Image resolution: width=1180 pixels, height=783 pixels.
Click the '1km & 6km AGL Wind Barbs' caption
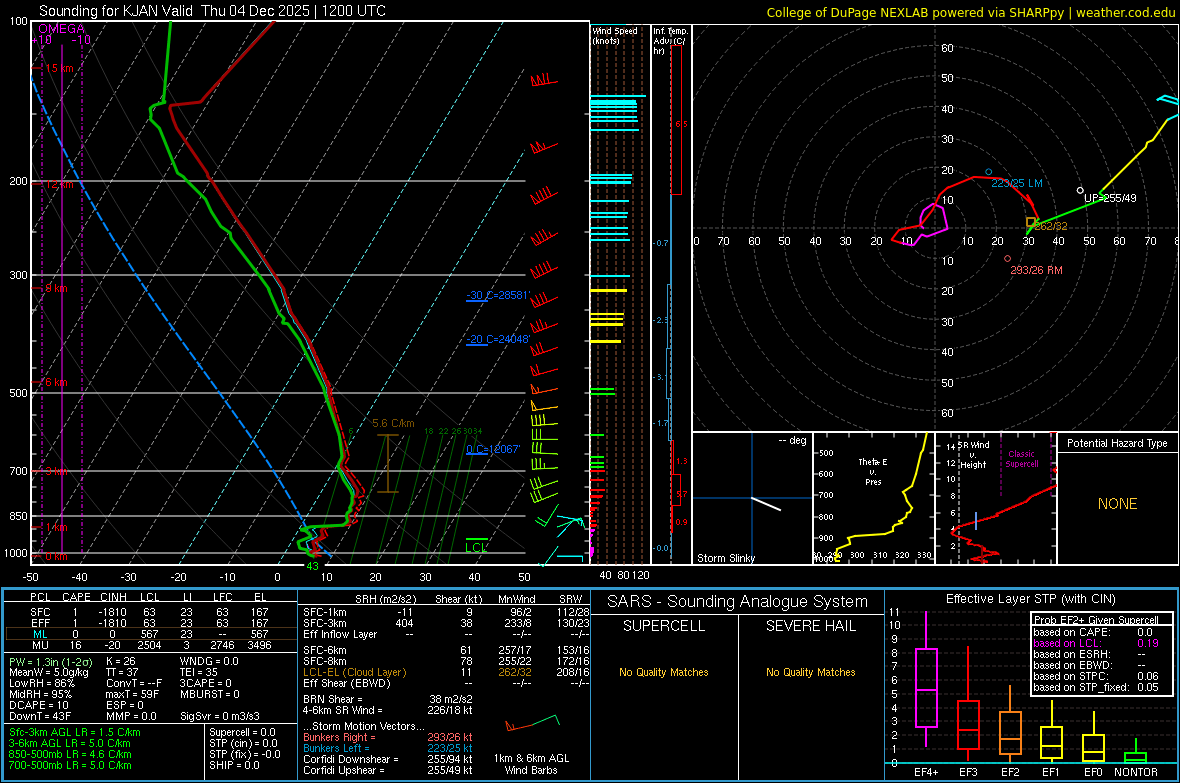coord(531,764)
